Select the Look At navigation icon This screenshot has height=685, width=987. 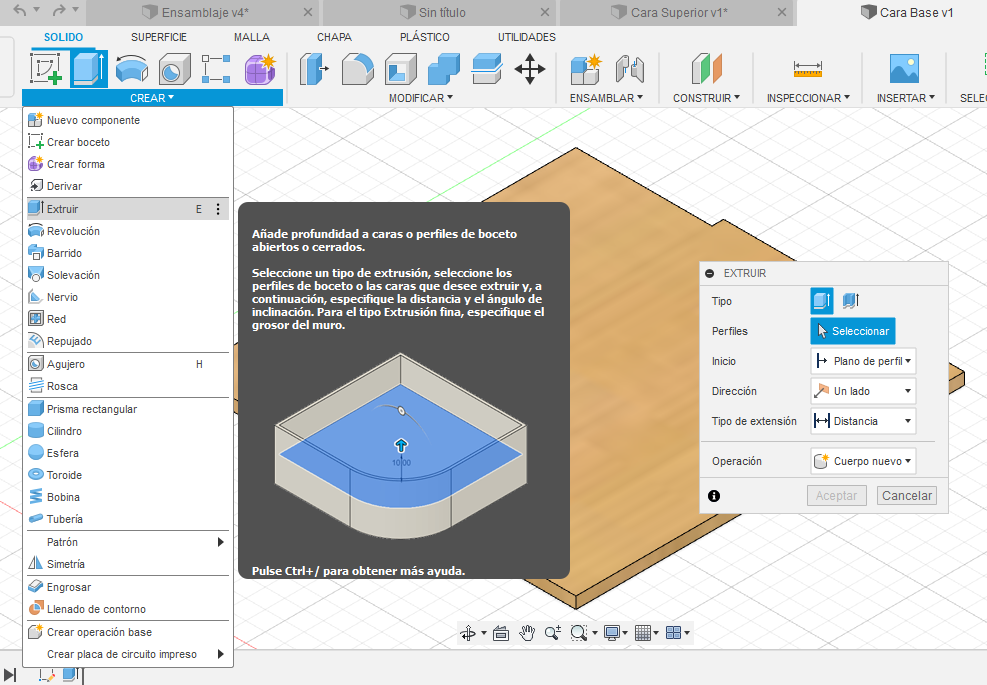pyautogui.click(x=501, y=633)
